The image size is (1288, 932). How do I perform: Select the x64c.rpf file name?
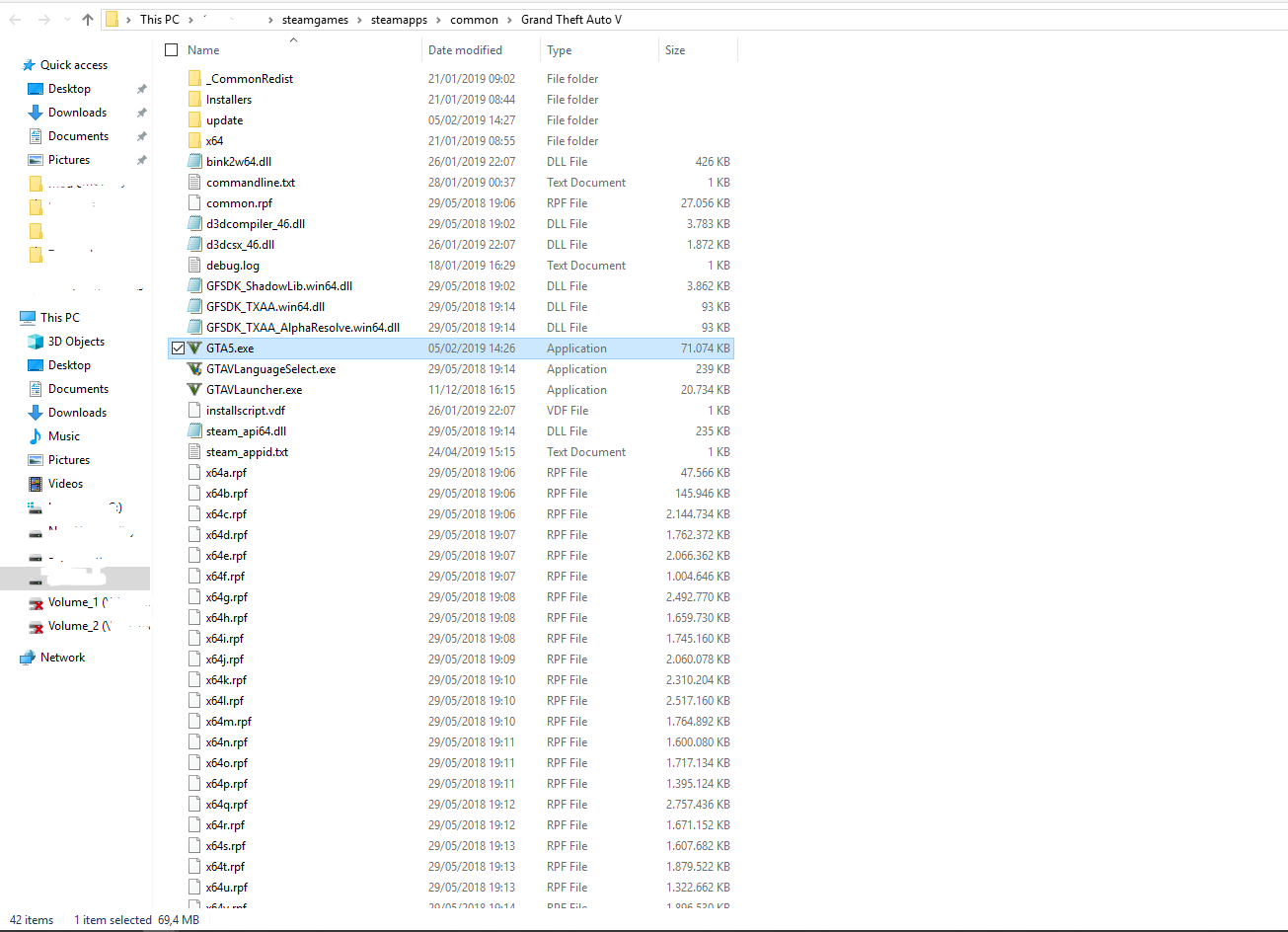click(x=226, y=514)
